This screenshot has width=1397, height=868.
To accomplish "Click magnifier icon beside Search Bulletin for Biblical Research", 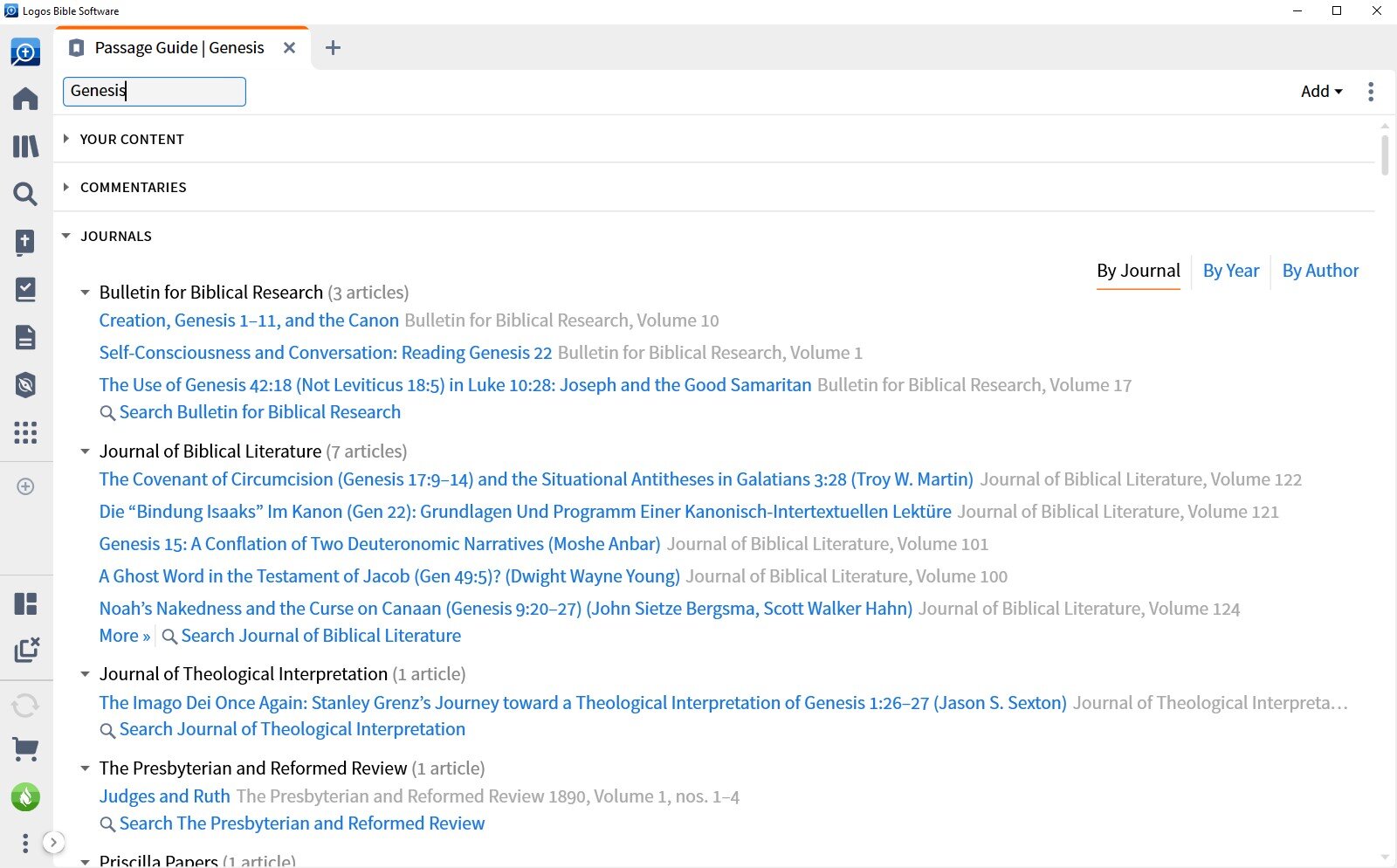I will coord(107,413).
